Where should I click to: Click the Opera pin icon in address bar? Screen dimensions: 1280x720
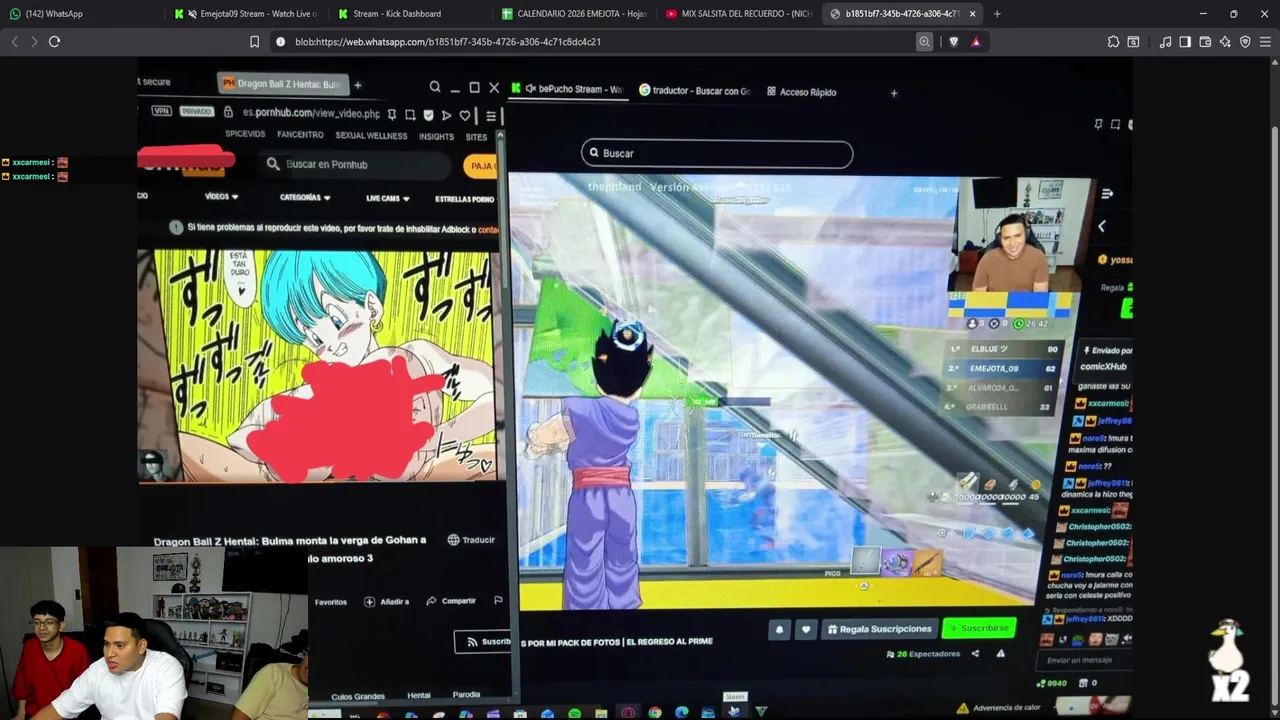click(392, 115)
